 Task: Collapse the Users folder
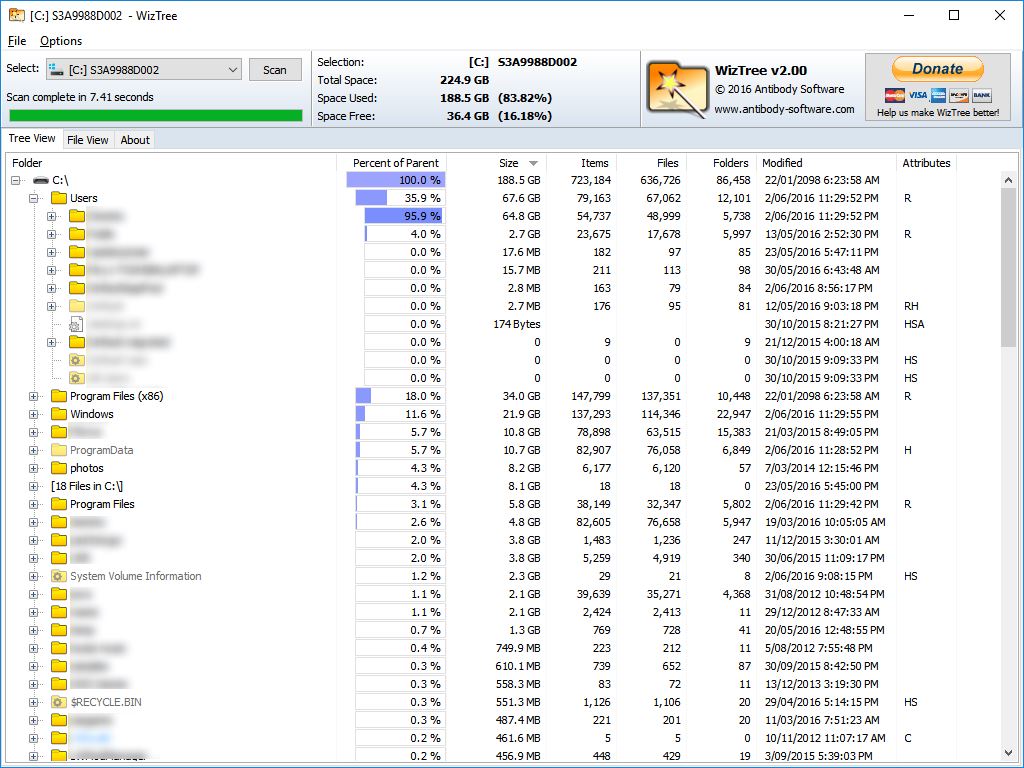coord(33,198)
